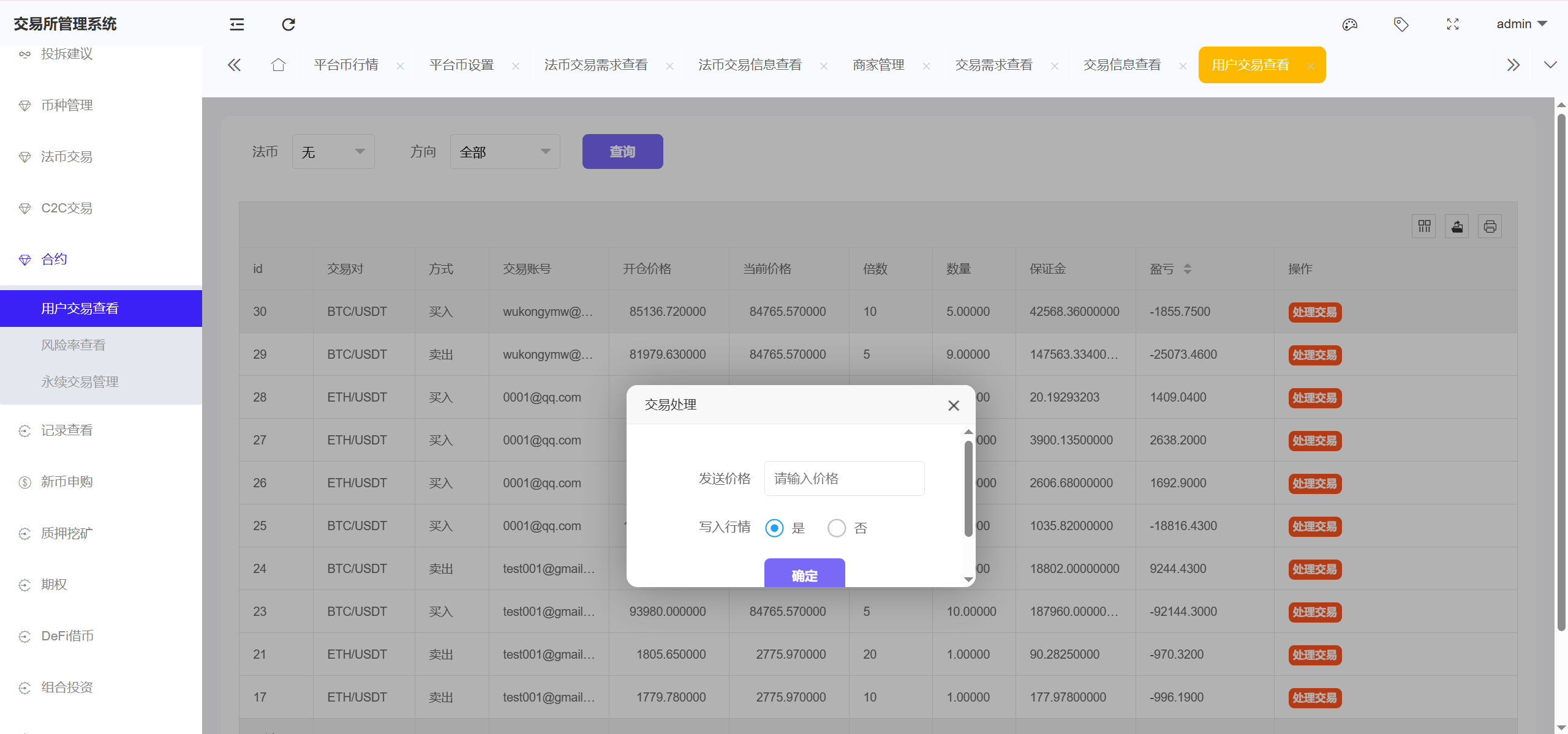Expand the 记录查看 sidebar menu

coord(67,430)
